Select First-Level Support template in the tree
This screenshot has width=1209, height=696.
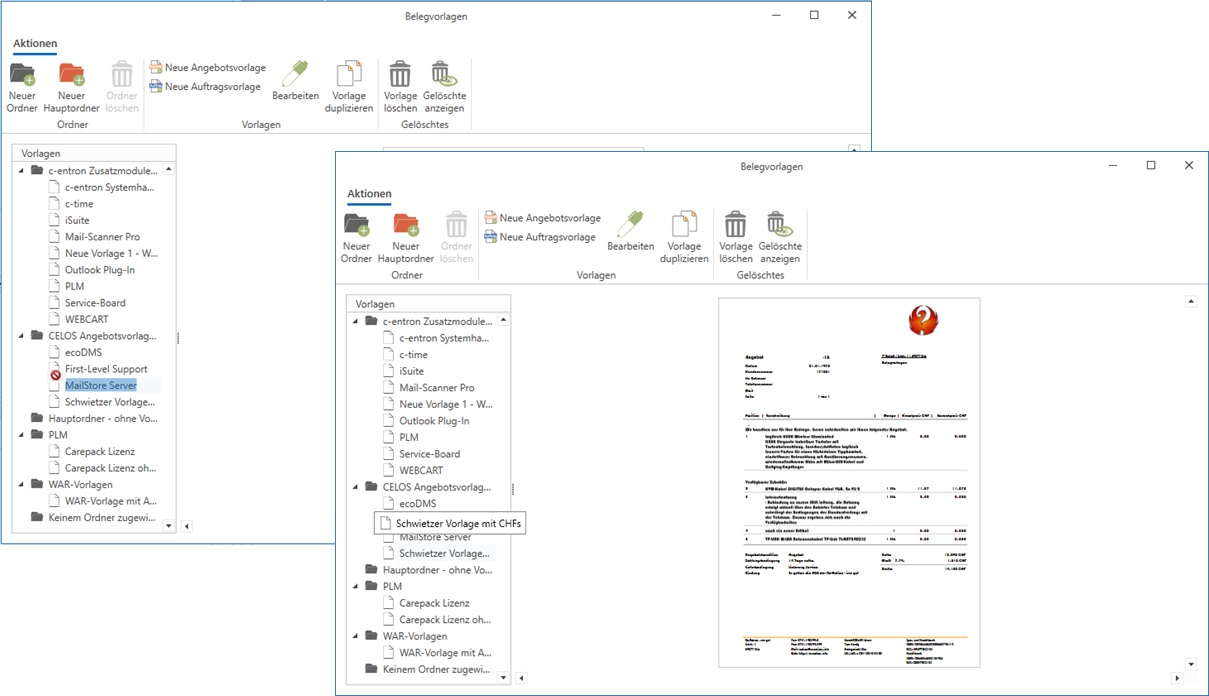coord(106,369)
